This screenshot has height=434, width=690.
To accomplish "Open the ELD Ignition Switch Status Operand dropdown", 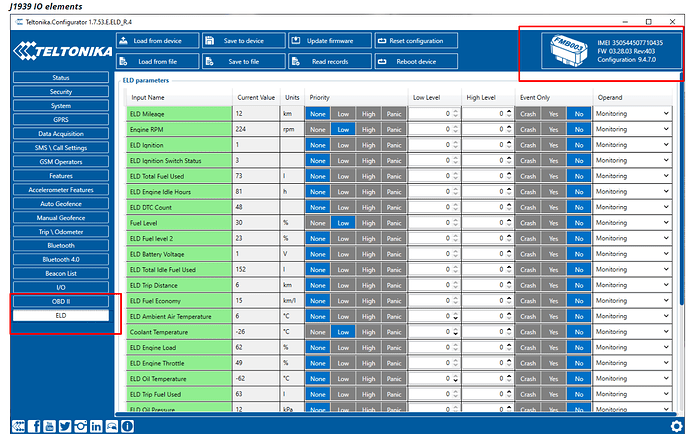I will coord(632,160).
